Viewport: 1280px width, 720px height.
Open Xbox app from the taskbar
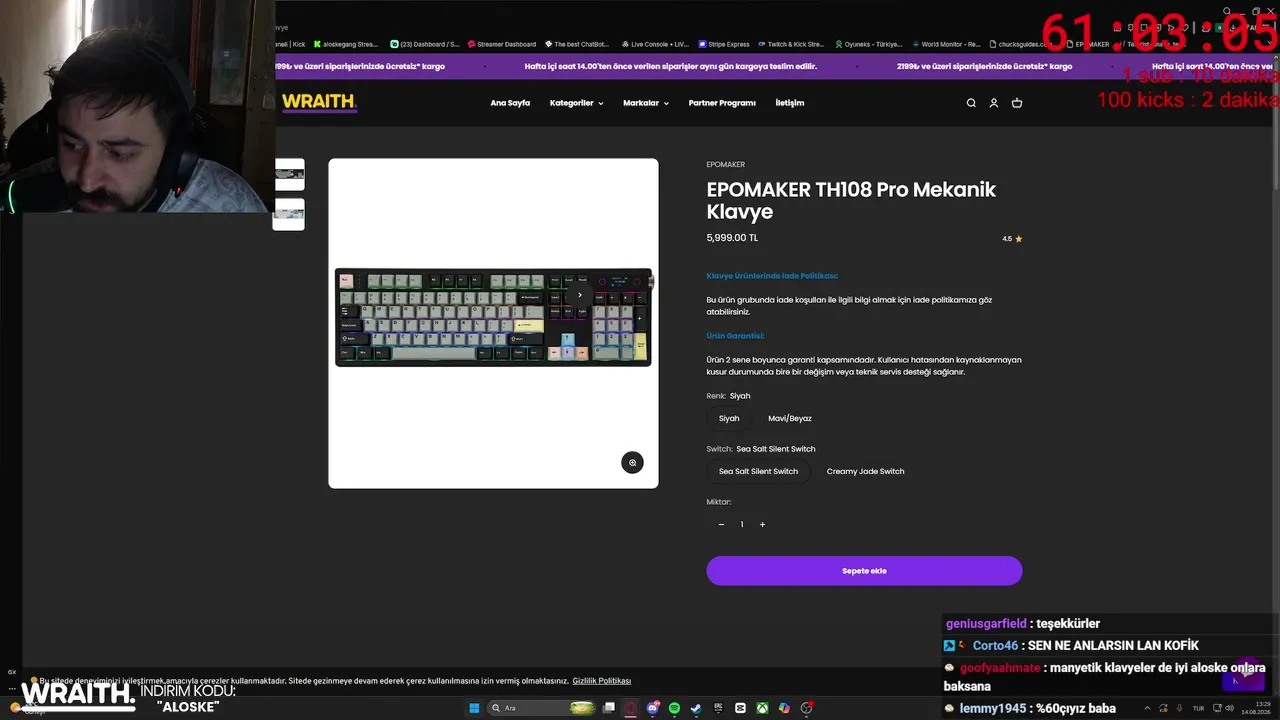tap(762, 708)
